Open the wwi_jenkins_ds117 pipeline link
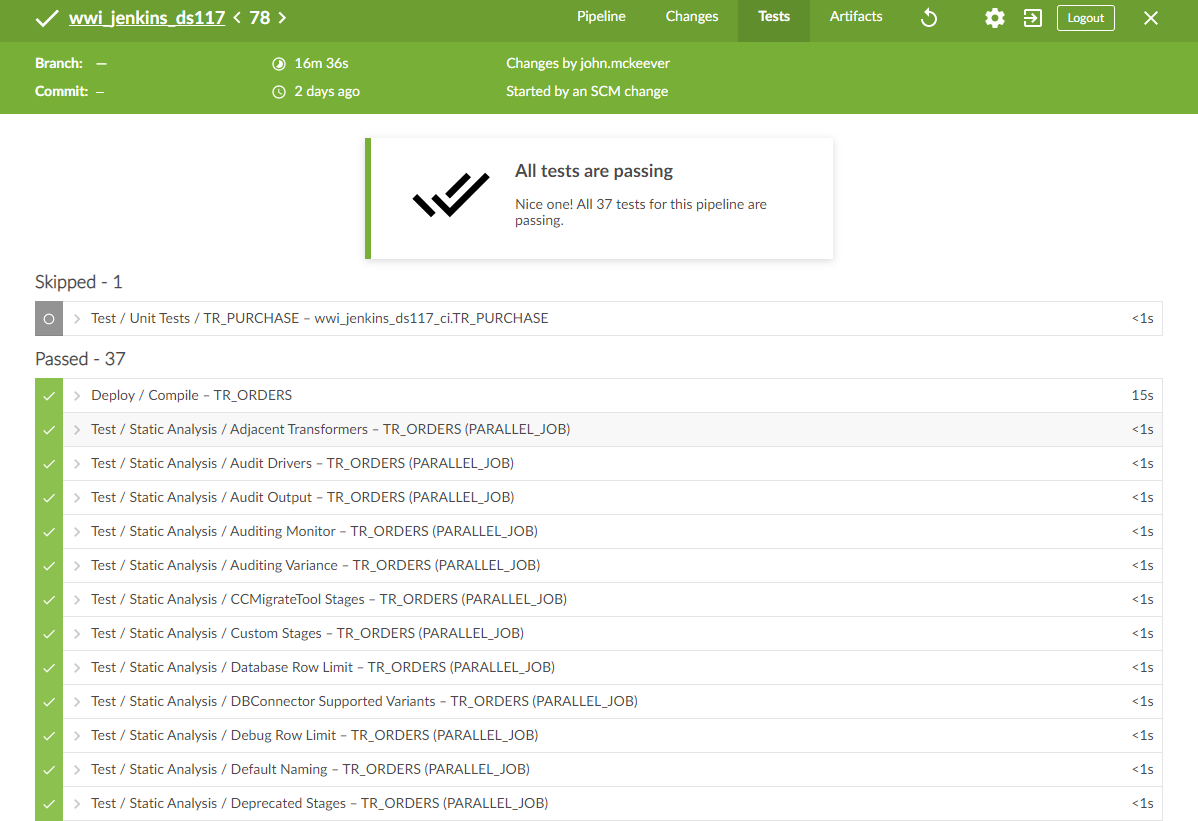This screenshot has width=1198, height=821. pos(146,18)
